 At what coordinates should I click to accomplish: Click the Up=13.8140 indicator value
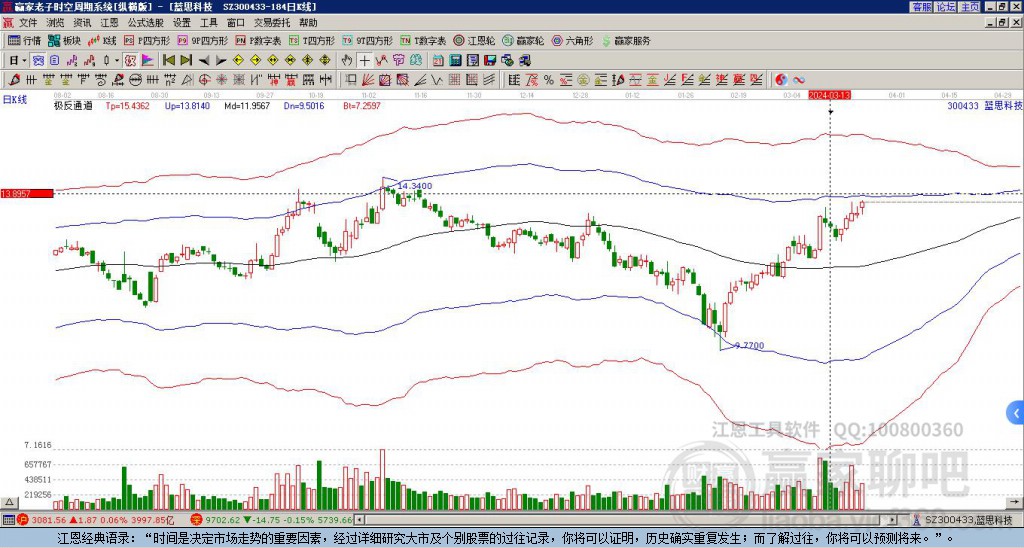[187, 106]
